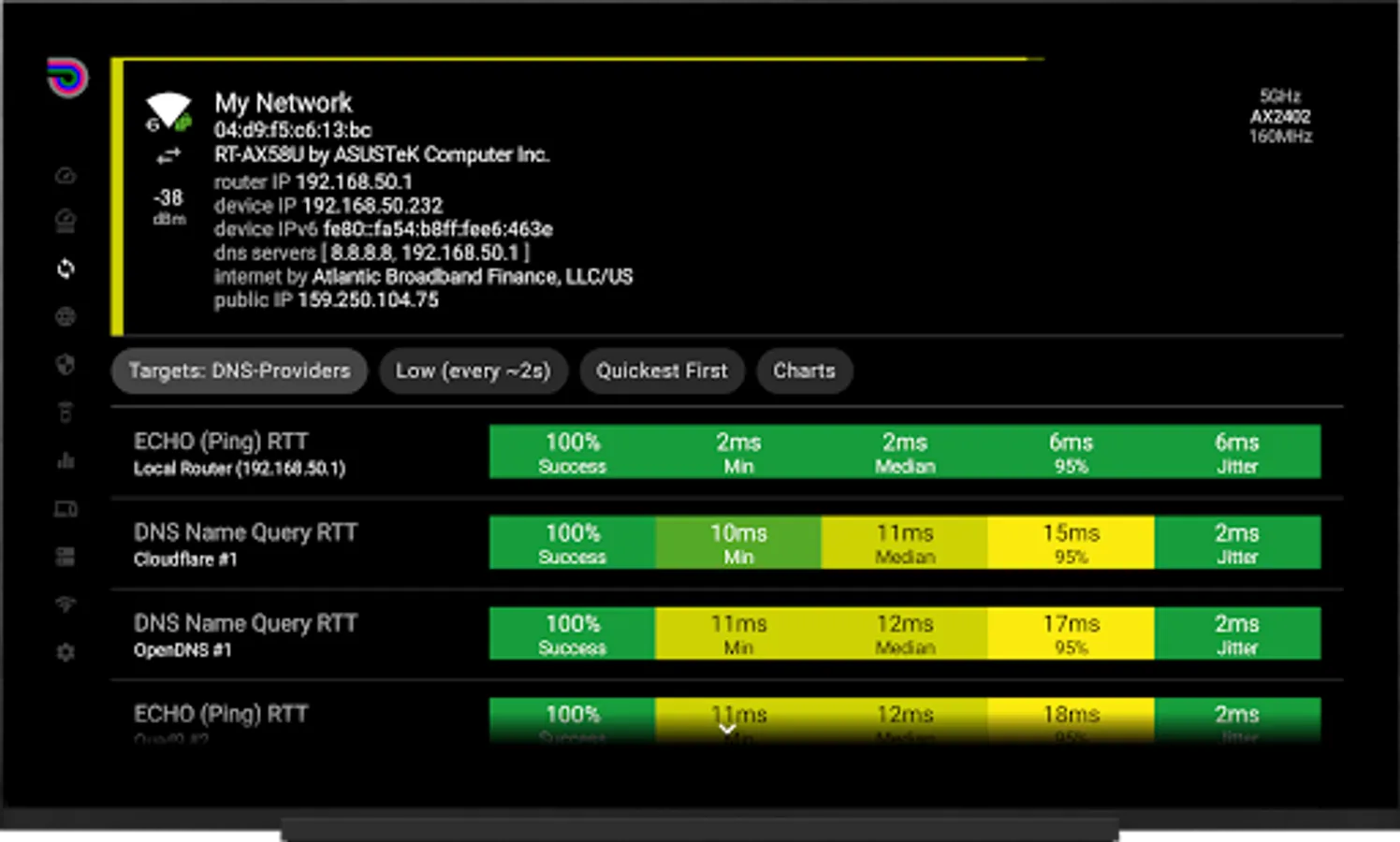Image resolution: width=1400 pixels, height=842 pixels.
Task: Change the Quickest First sort option
Action: pos(662,371)
